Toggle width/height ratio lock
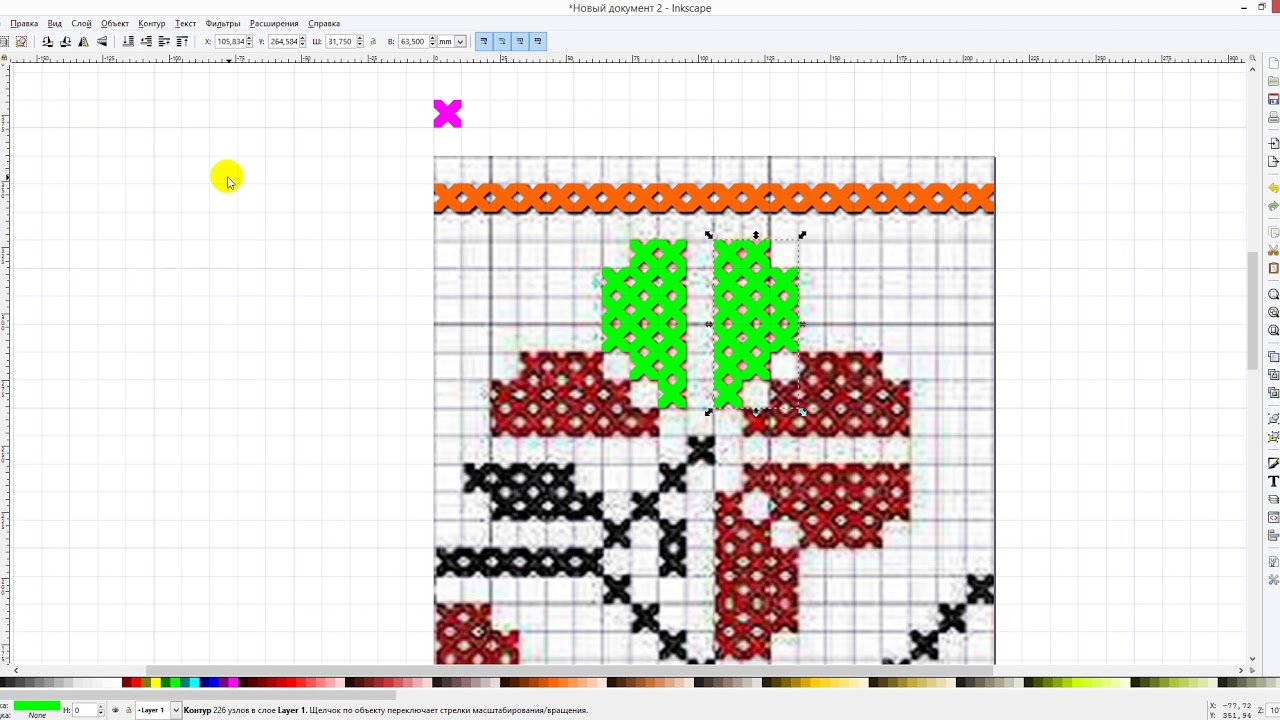The height and width of the screenshot is (720, 1280). pos(373,41)
